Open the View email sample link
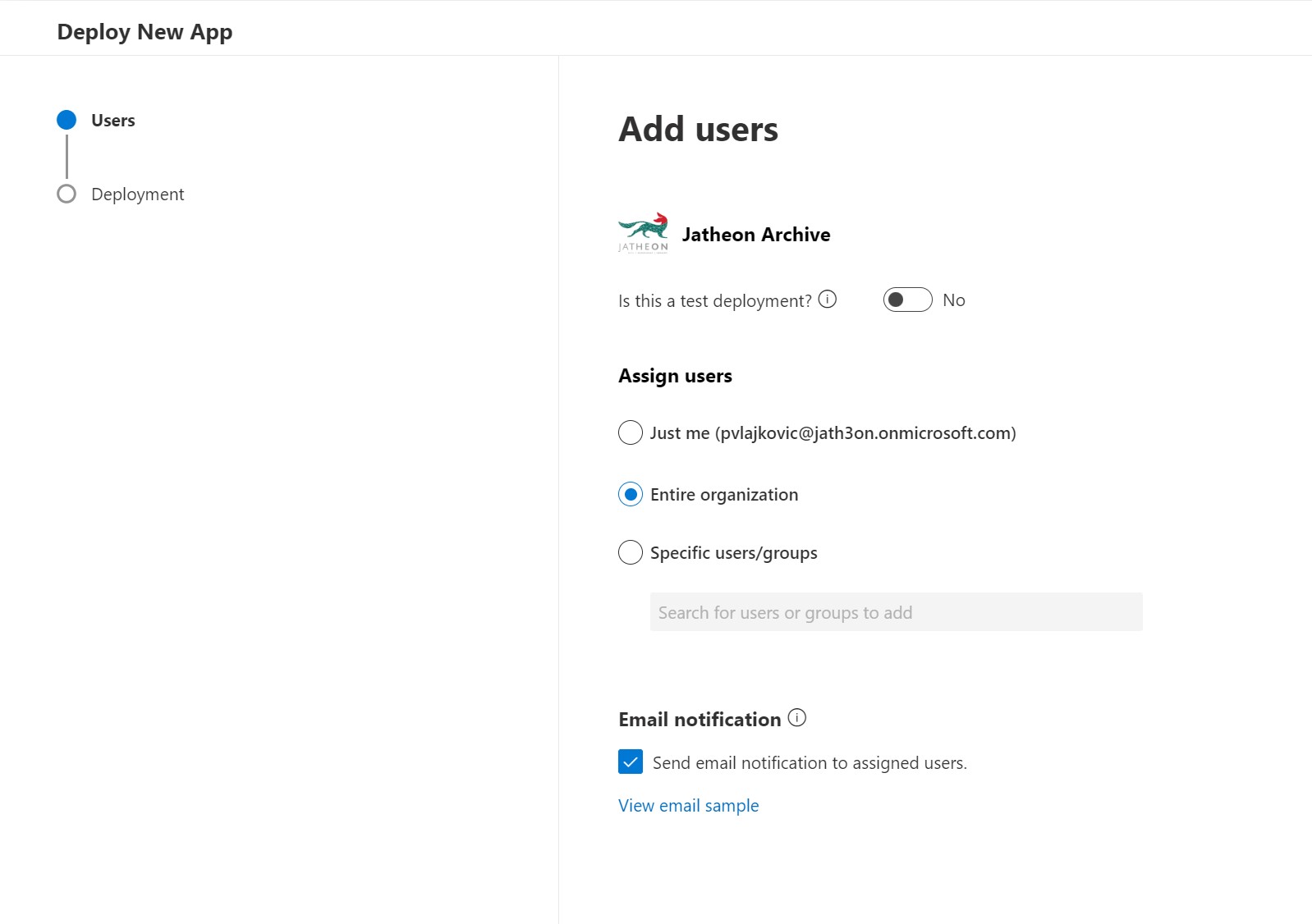1312x924 pixels. 688,806
